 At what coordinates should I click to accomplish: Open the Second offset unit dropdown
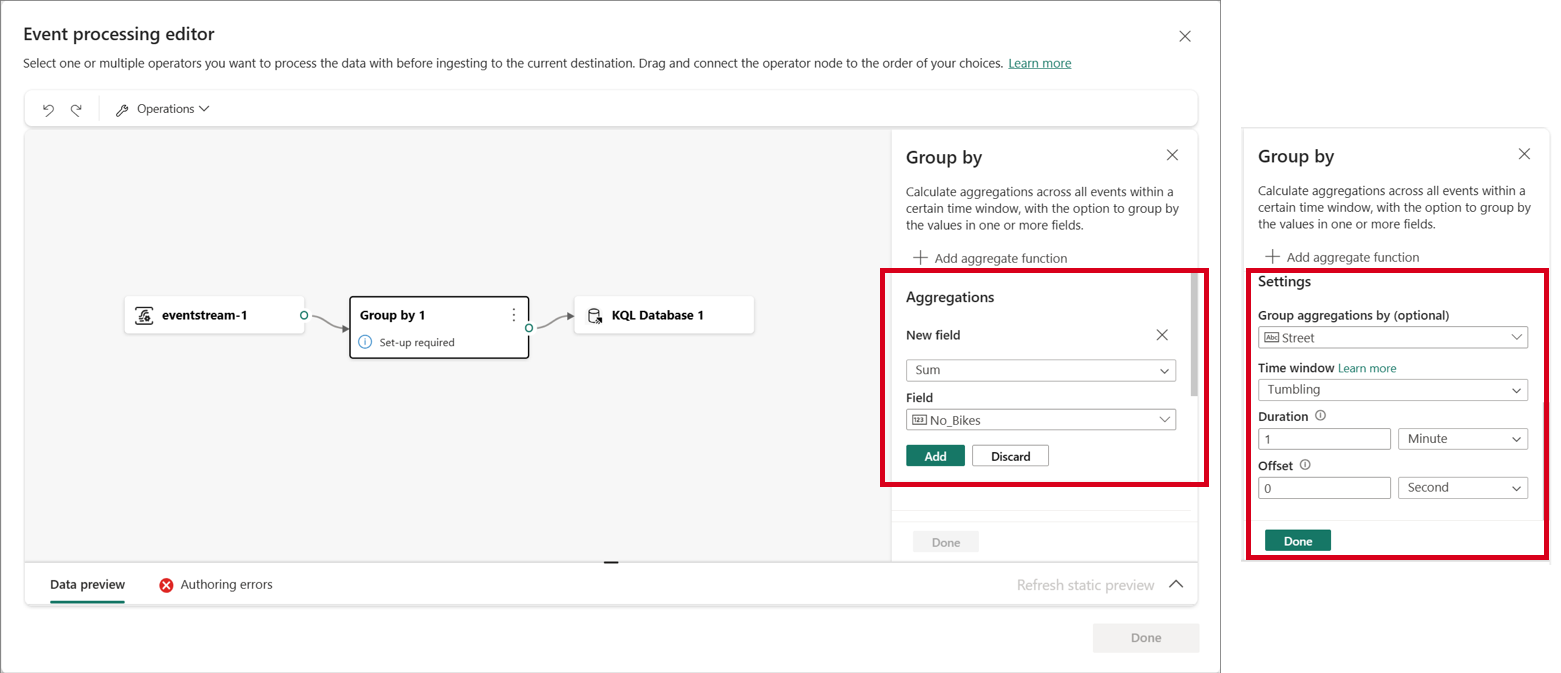[1462, 488]
